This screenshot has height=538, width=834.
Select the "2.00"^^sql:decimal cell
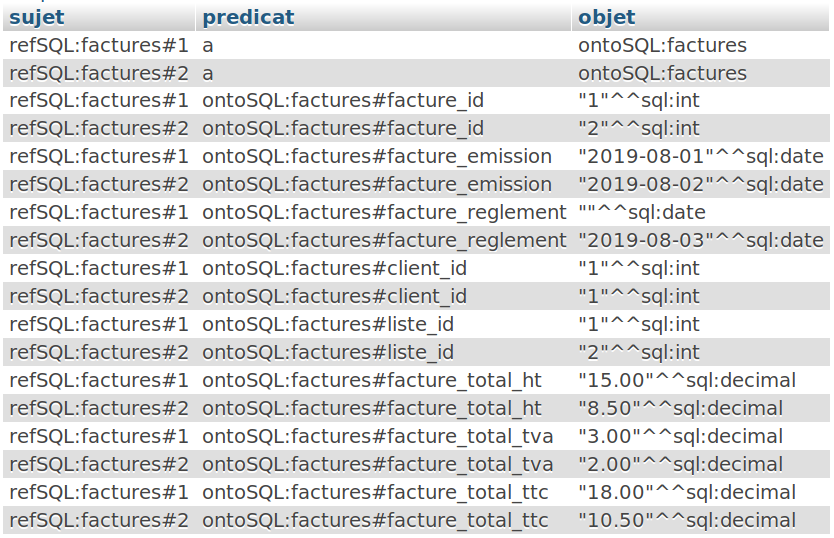pos(680,465)
